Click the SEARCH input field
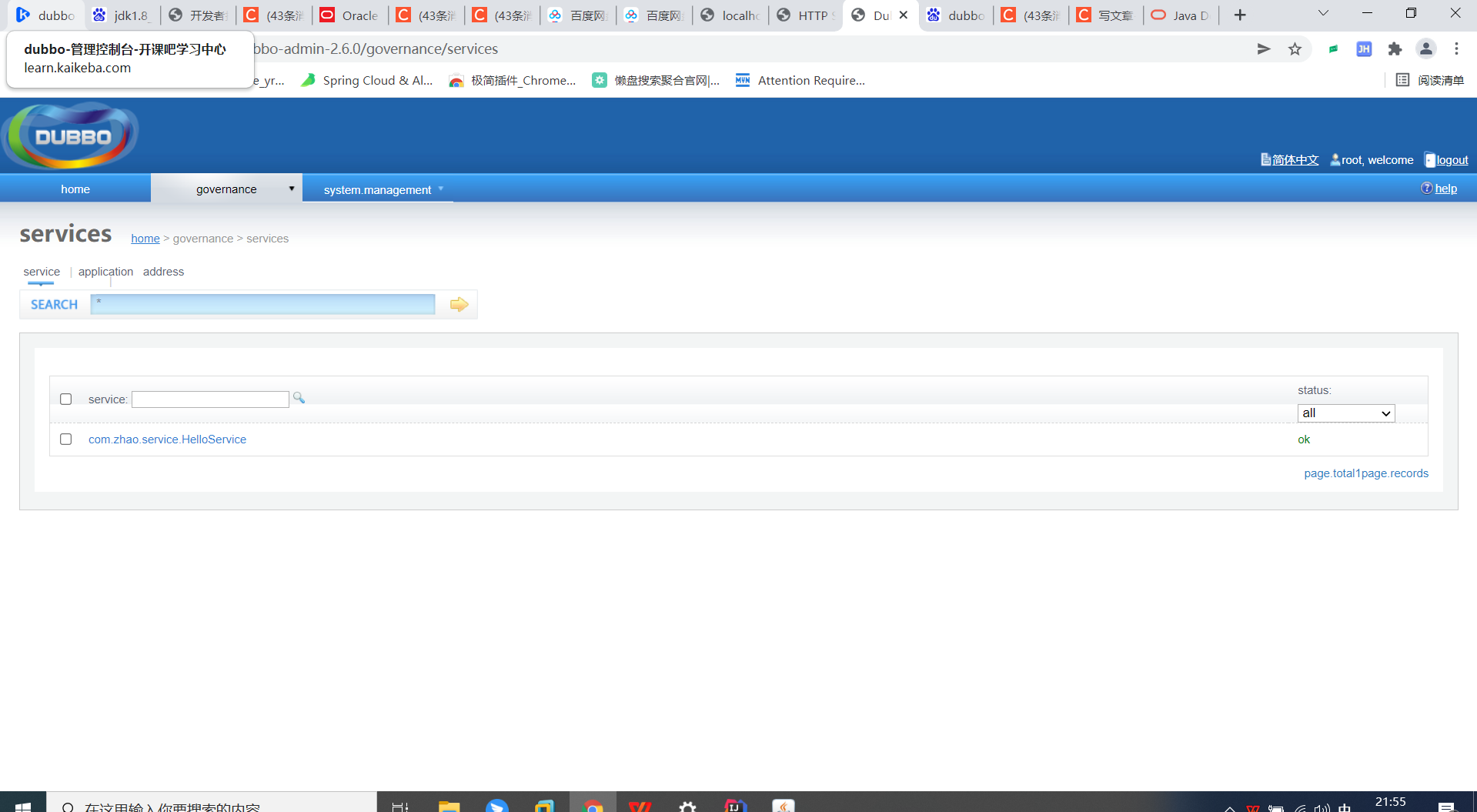The width and height of the screenshot is (1477, 812). (262, 304)
